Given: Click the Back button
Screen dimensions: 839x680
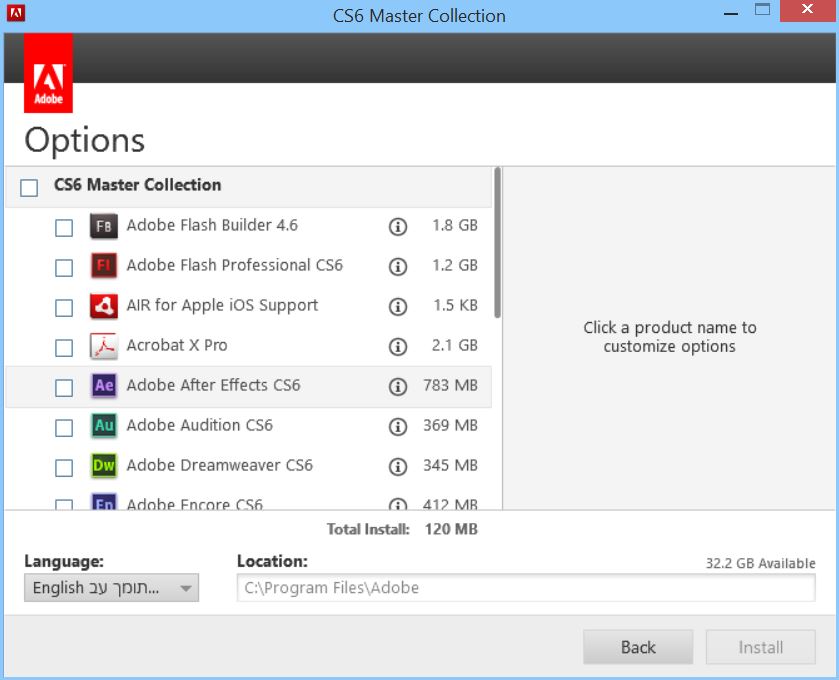Looking at the screenshot, I should [x=638, y=647].
